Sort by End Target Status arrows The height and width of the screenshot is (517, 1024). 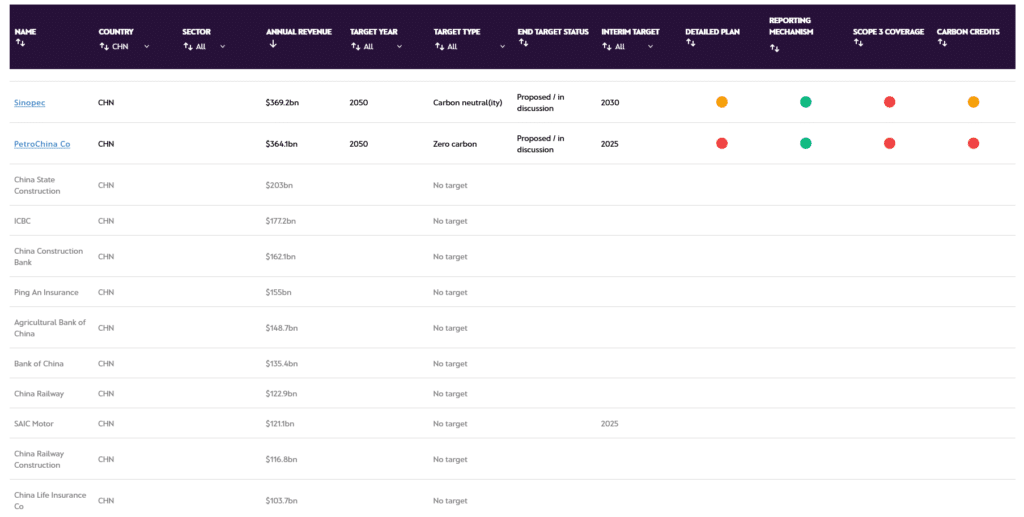(x=522, y=42)
